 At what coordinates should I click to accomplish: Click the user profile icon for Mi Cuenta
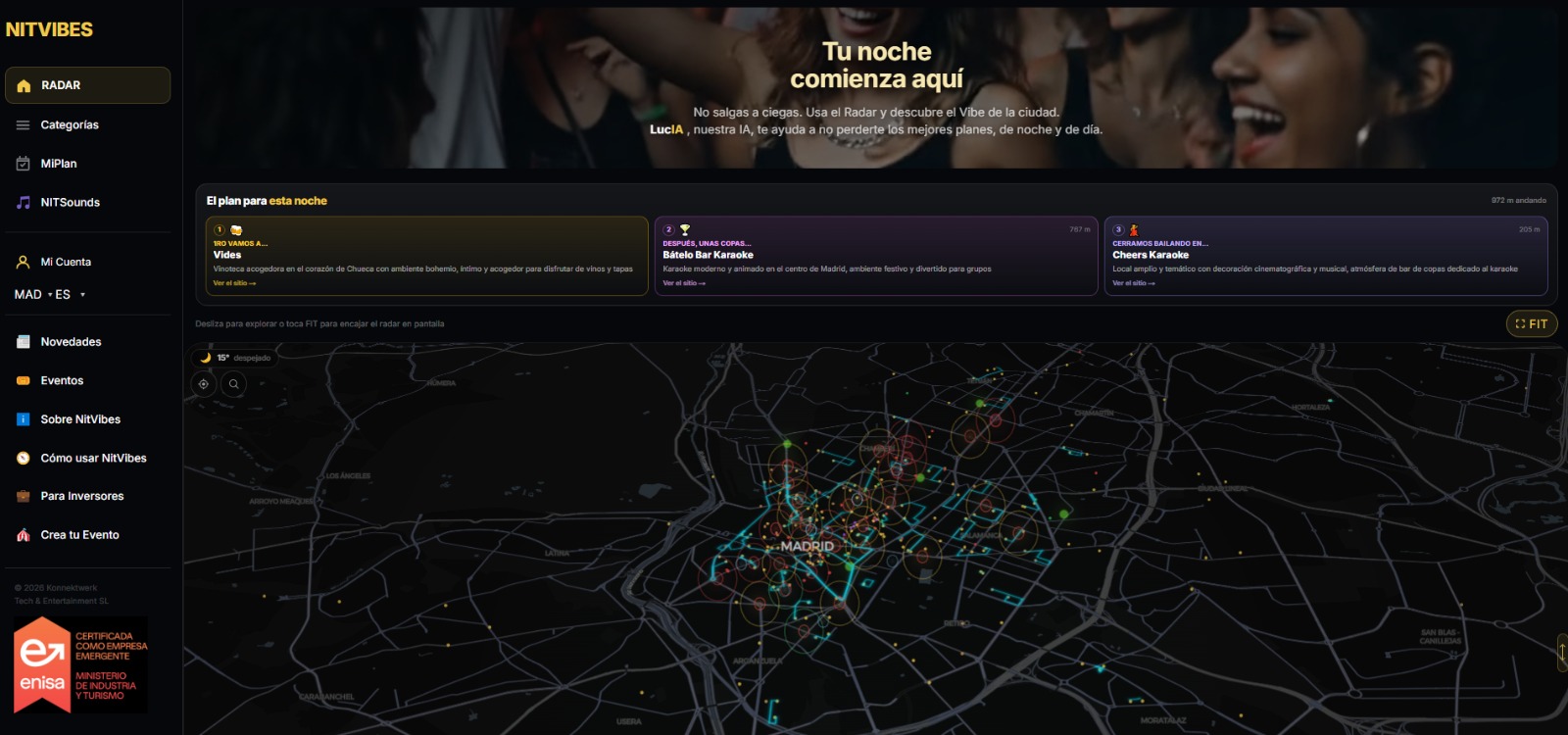(x=24, y=262)
